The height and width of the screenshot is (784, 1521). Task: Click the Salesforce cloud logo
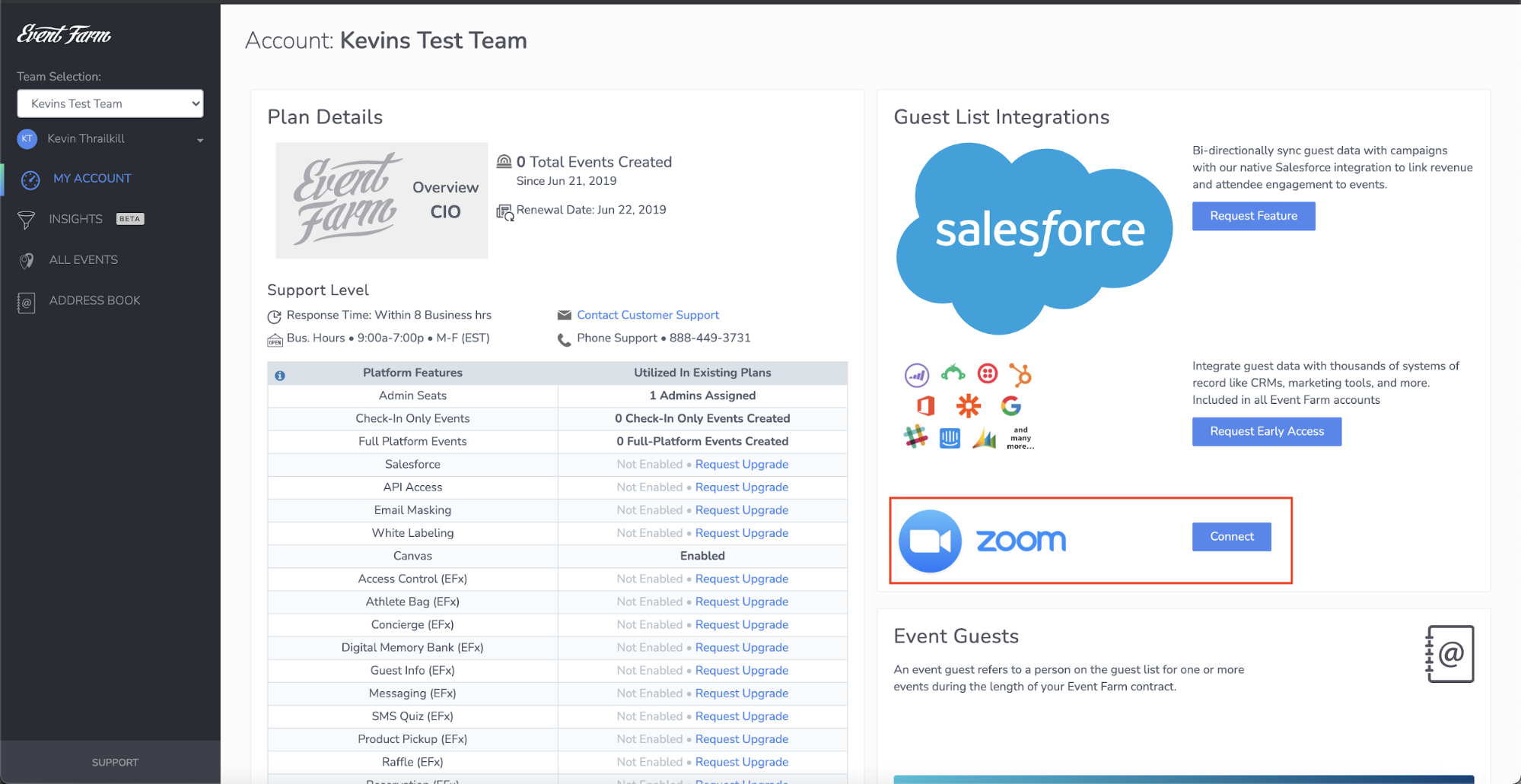[x=1034, y=238]
